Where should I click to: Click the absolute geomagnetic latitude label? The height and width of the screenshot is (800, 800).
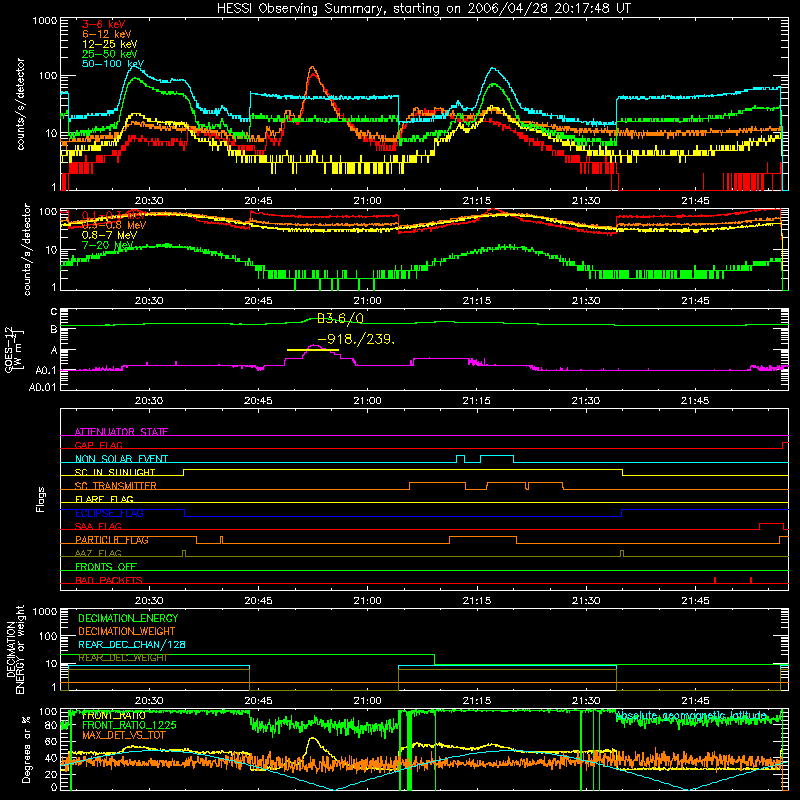[691, 716]
